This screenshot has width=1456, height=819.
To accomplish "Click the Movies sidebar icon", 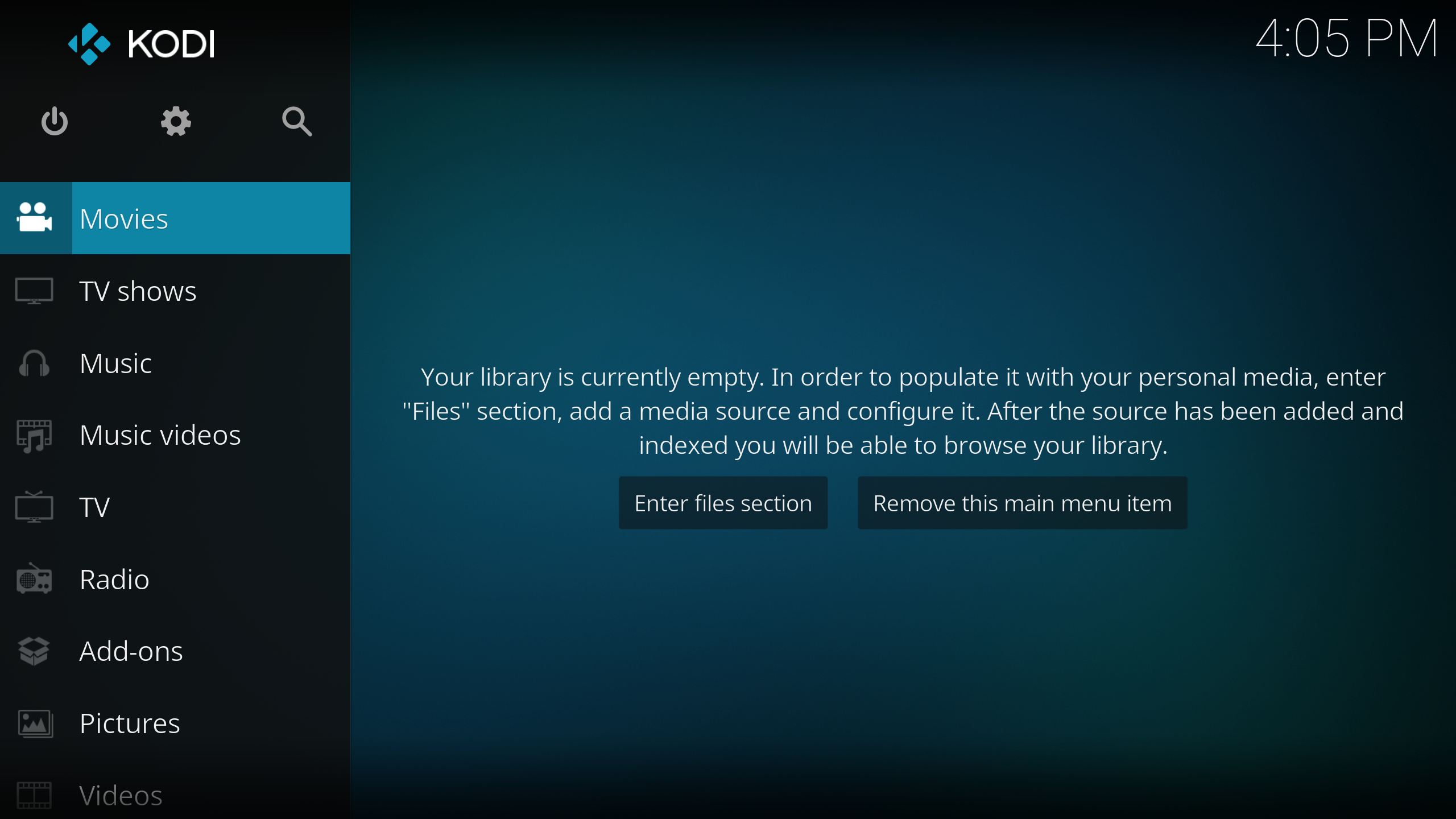I will (35, 217).
